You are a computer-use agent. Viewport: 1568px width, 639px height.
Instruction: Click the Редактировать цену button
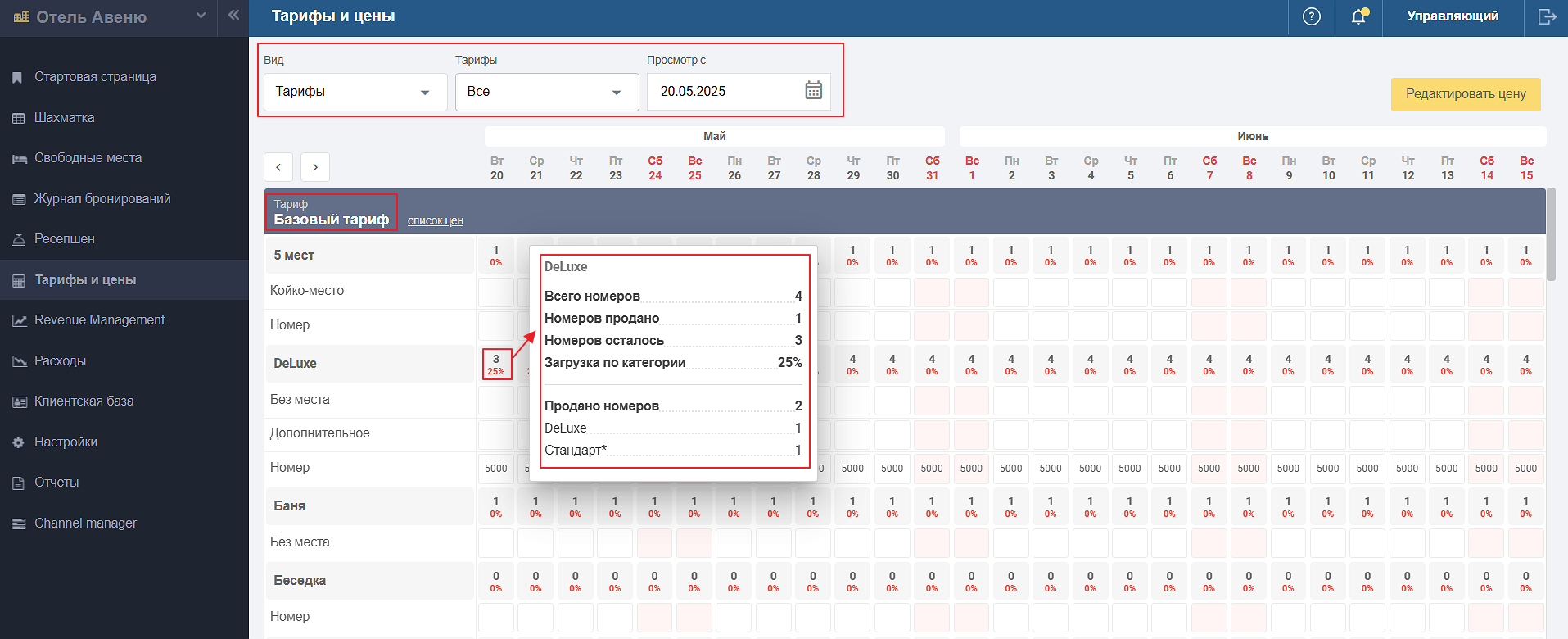pyautogui.click(x=1466, y=94)
